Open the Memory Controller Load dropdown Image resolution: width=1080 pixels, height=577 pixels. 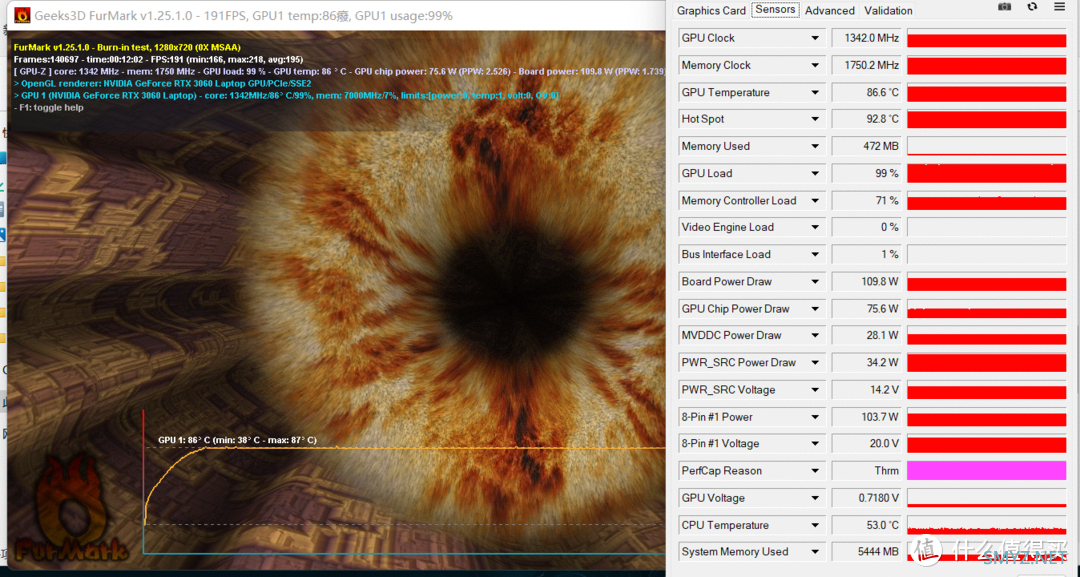point(815,201)
